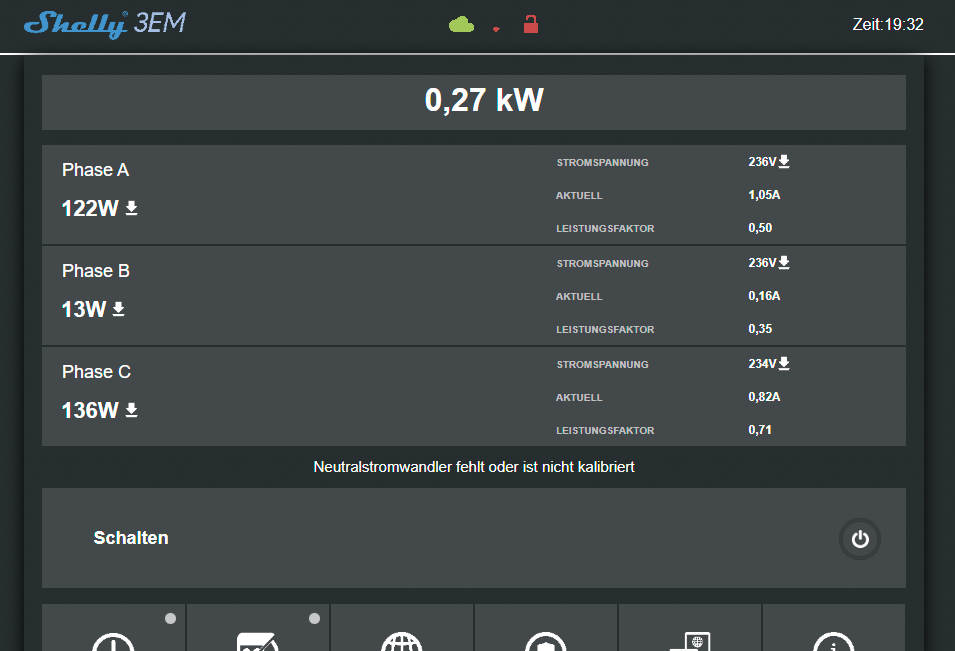
Task: Download Phase C voltage data (234V)
Action: pyautogui.click(x=784, y=364)
